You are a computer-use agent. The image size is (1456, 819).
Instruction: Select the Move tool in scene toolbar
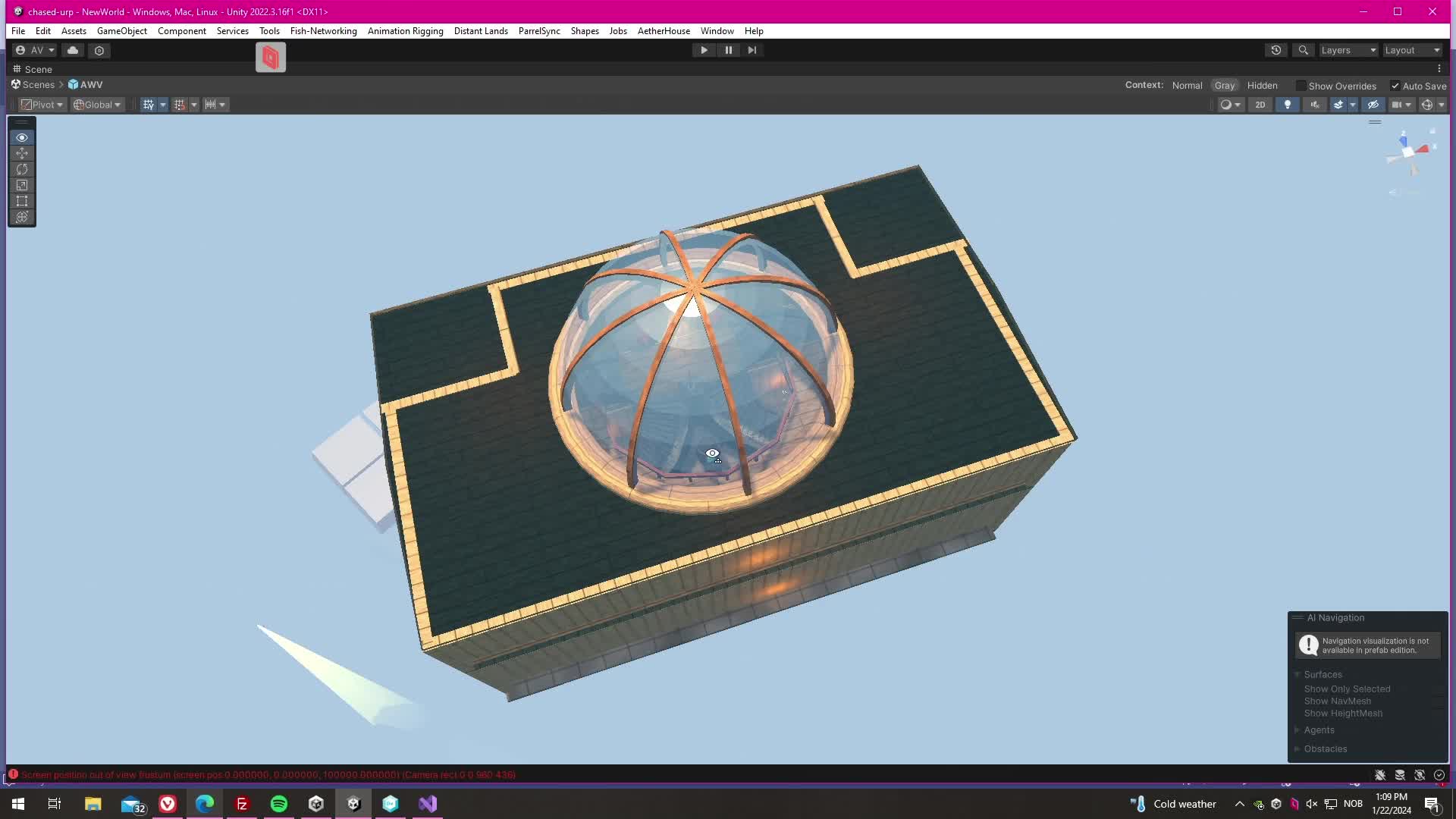point(22,153)
